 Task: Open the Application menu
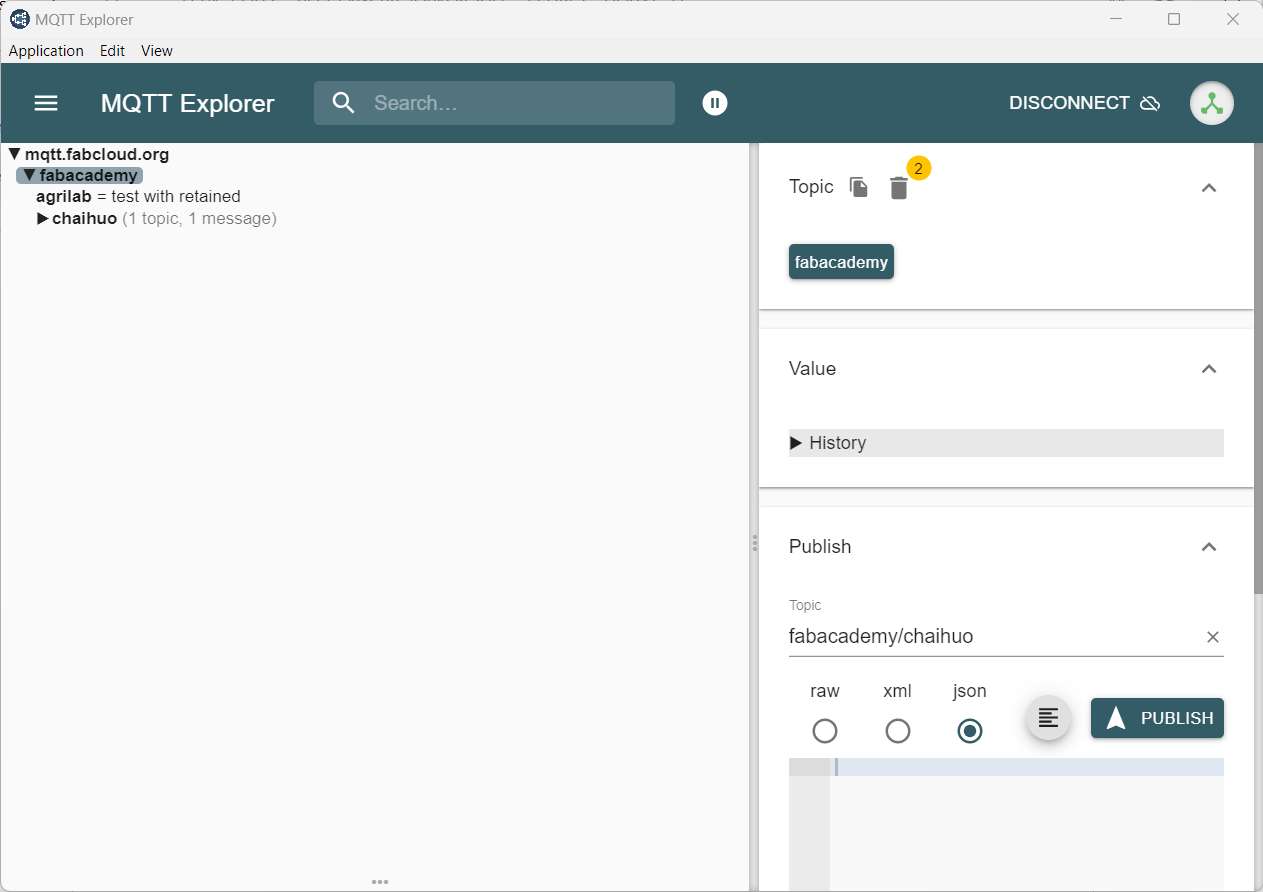click(x=46, y=51)
